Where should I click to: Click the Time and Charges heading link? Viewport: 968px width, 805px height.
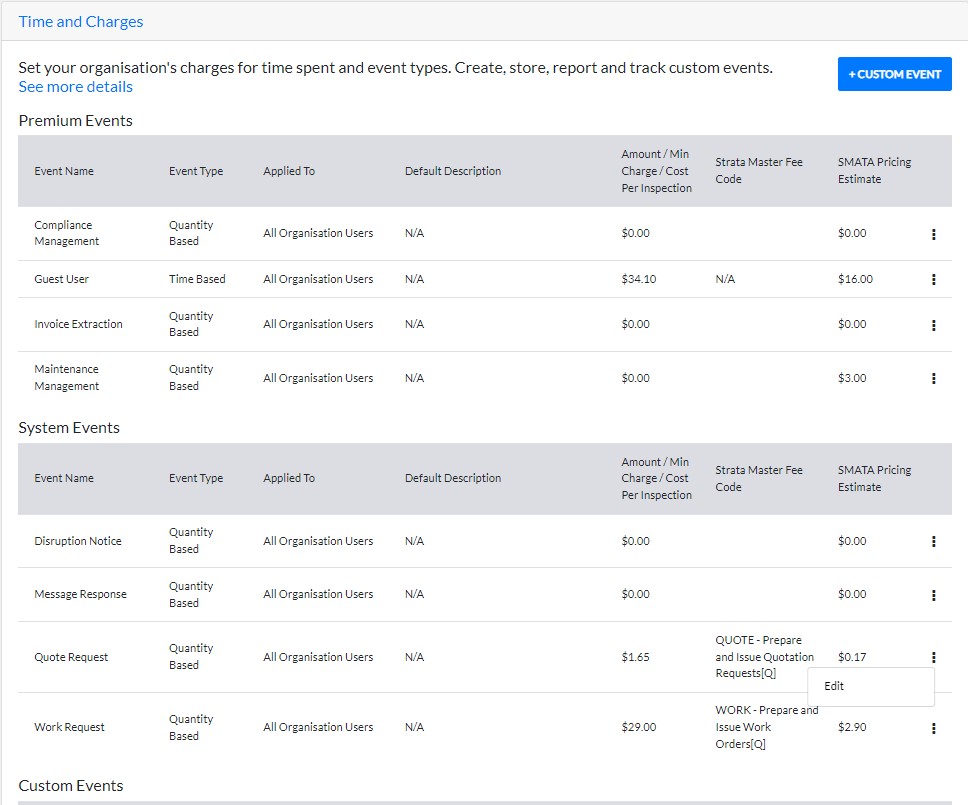click(81, 22)
